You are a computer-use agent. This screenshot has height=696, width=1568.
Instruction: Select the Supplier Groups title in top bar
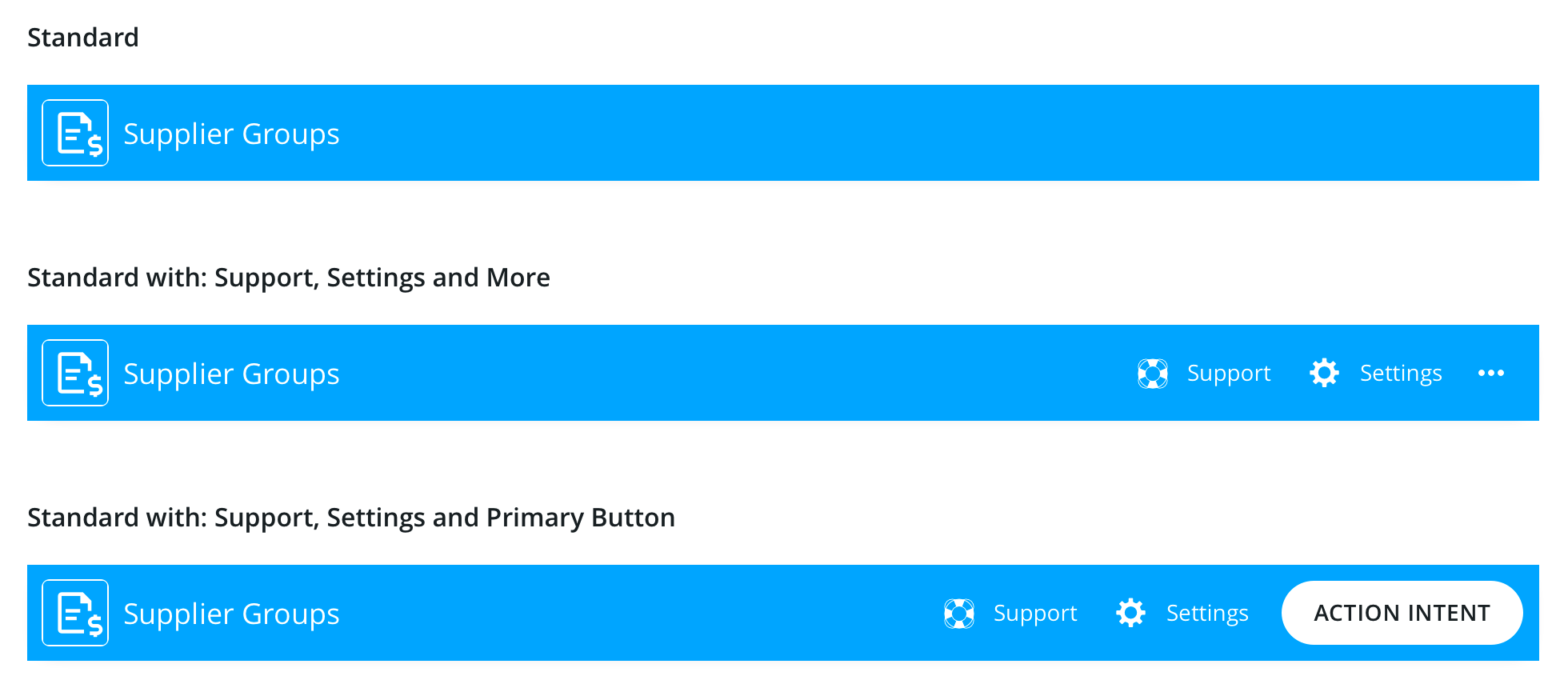coord(230,133)
